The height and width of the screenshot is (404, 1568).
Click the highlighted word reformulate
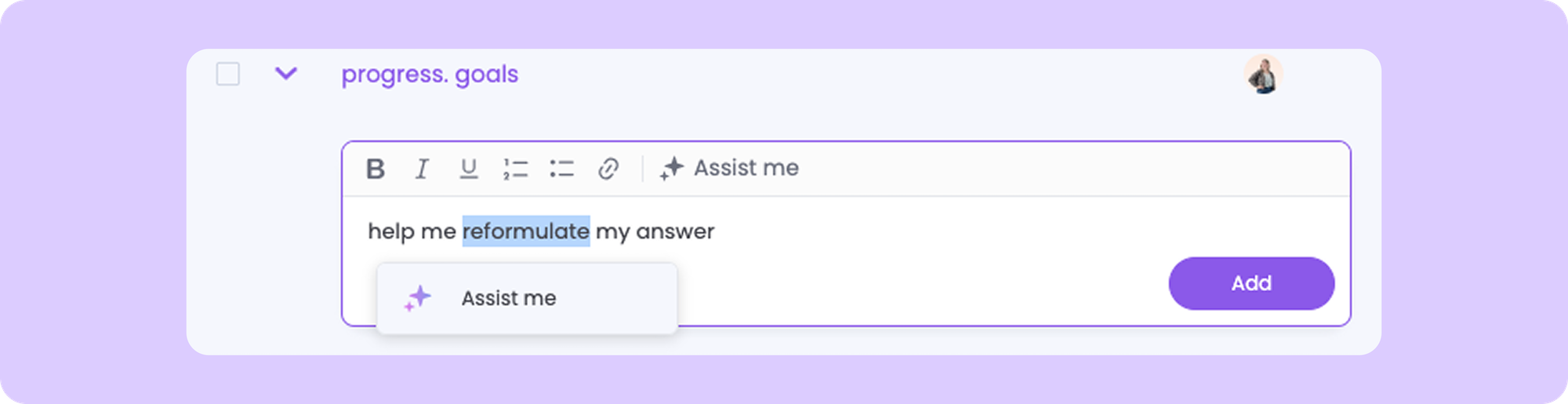[525, 231]
